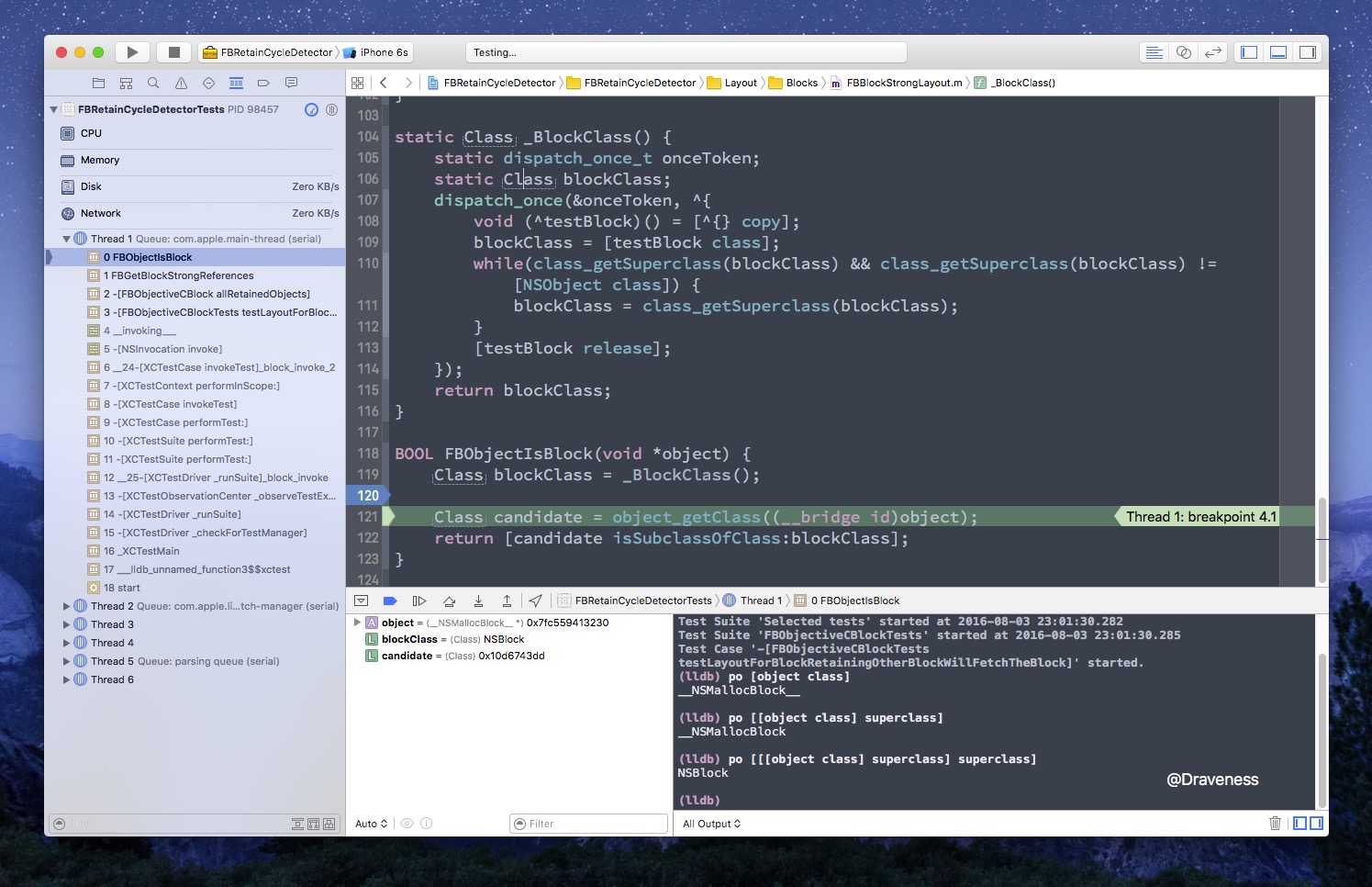Toggle the Navigator panel visibility

tap(1249, 52)
